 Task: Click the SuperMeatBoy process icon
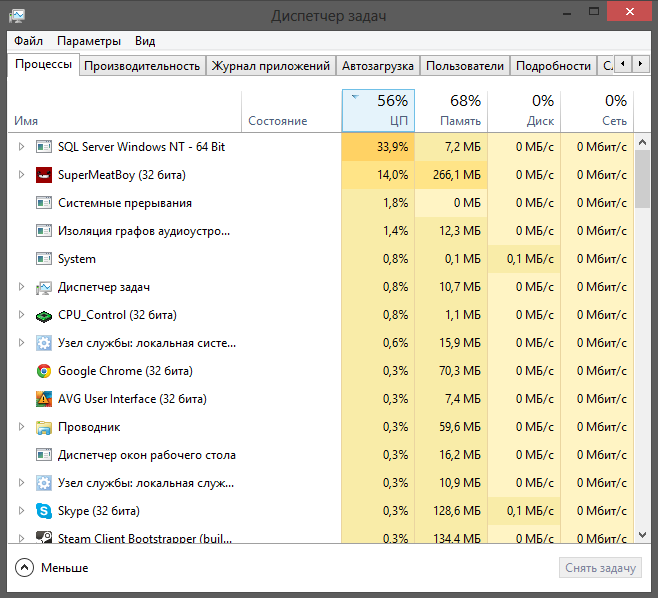44,175
